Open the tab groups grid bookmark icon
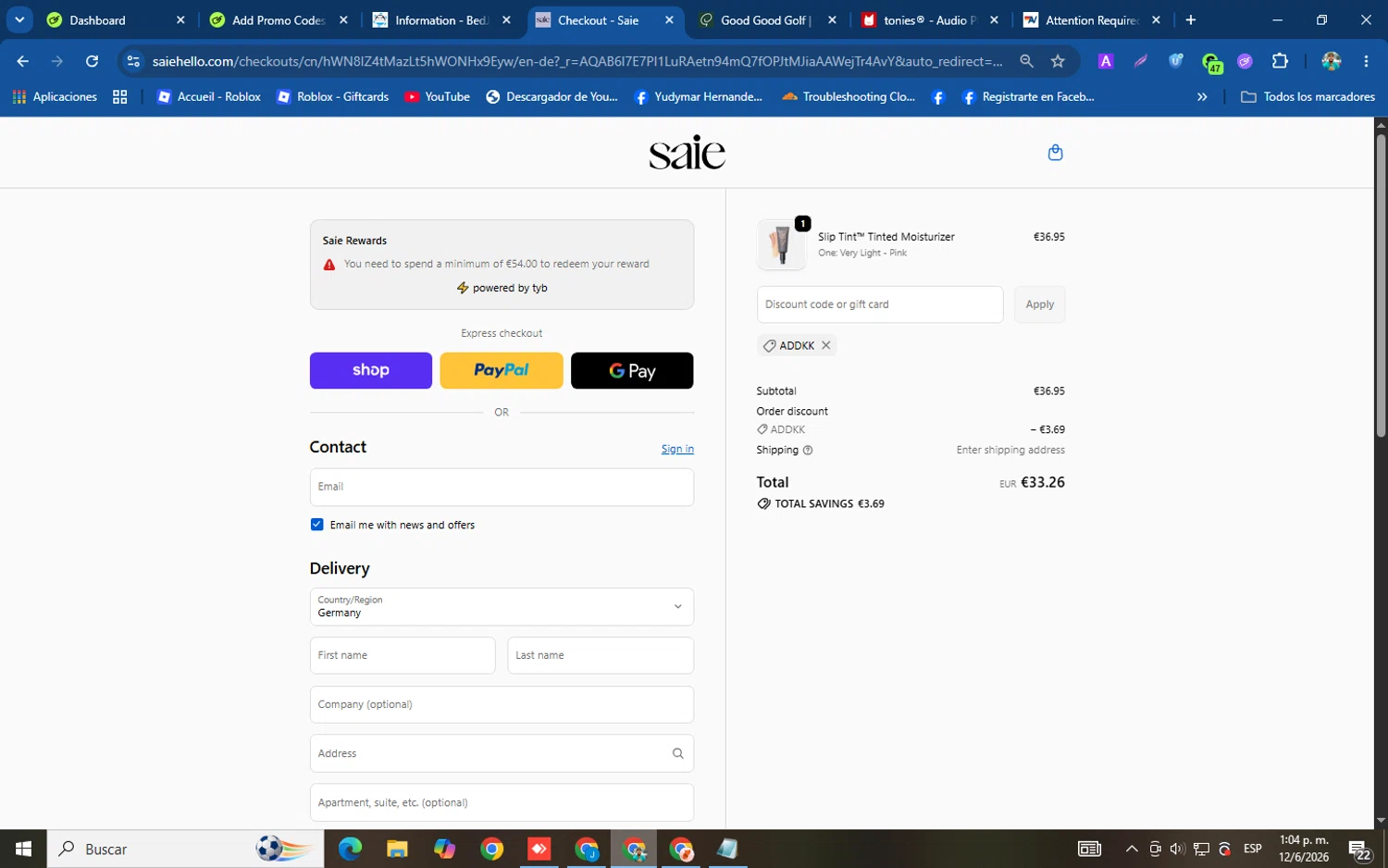Viewport: 1388px width, 868px height. click(119, 96)
